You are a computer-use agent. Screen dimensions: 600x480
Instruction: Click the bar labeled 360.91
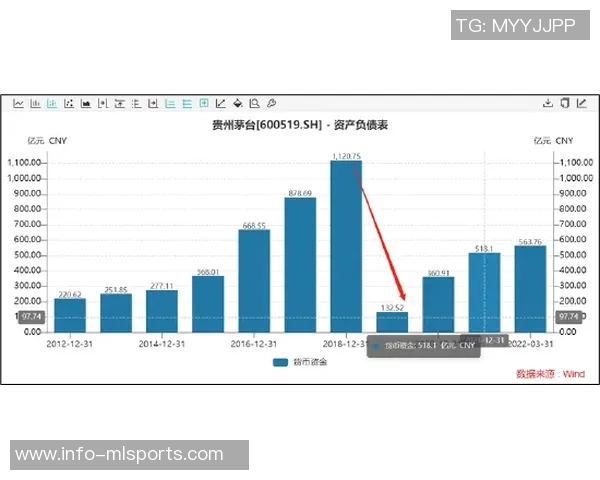click(x=439, y=305)
